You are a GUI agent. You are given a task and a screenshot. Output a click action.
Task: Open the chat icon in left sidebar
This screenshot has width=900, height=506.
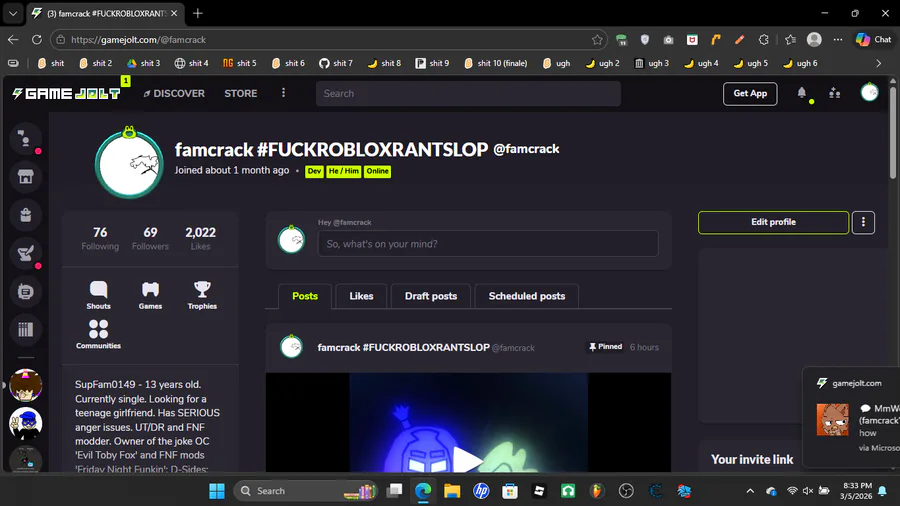point(25,291)
